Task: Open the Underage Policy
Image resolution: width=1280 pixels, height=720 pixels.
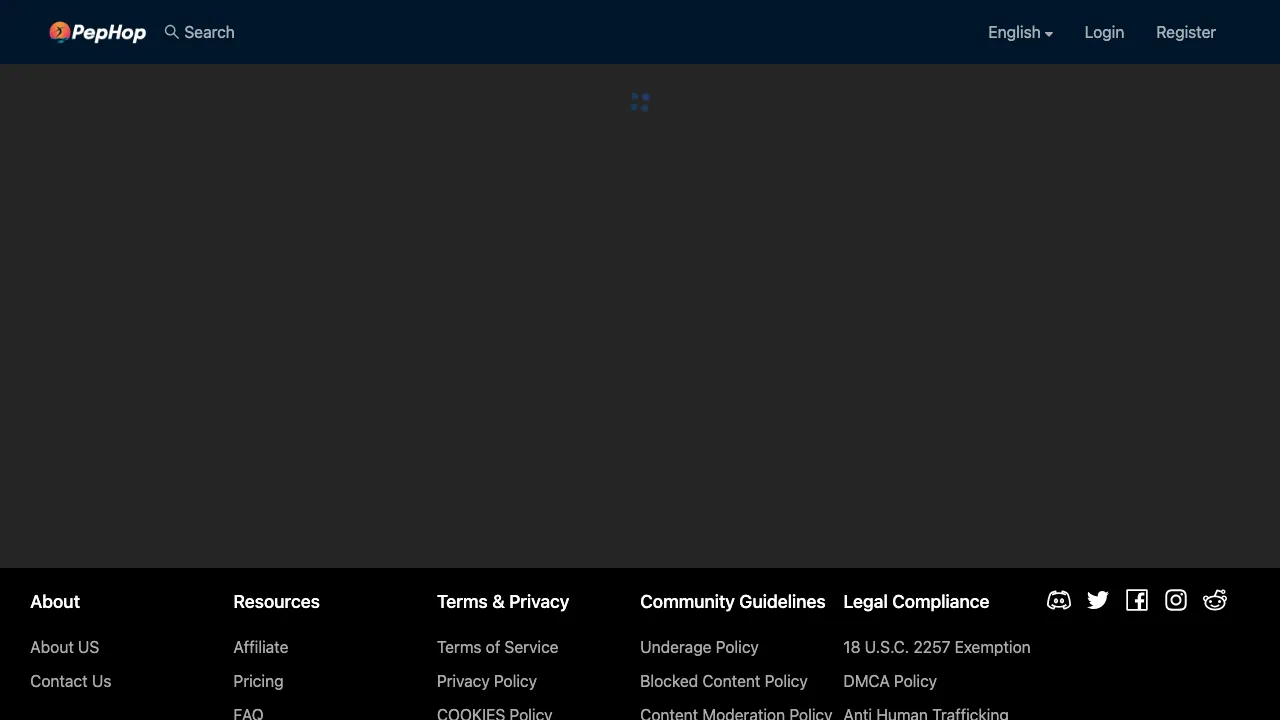Action: point(699,647)
